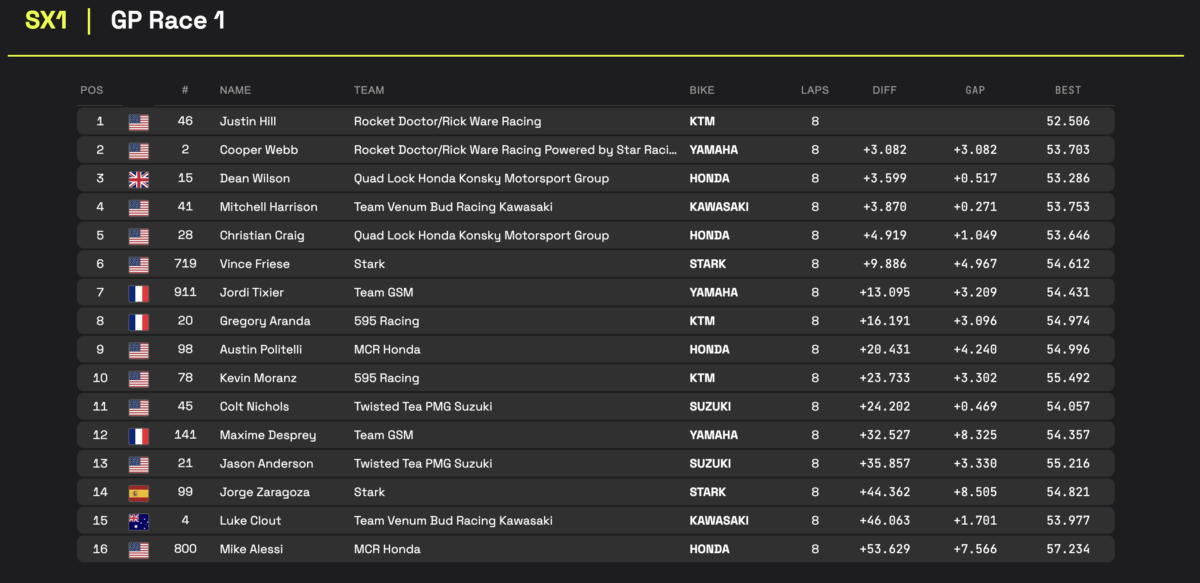Click the French flag next to Maxime Desprey
1200x583 pixels.
(x=138, y=436)
